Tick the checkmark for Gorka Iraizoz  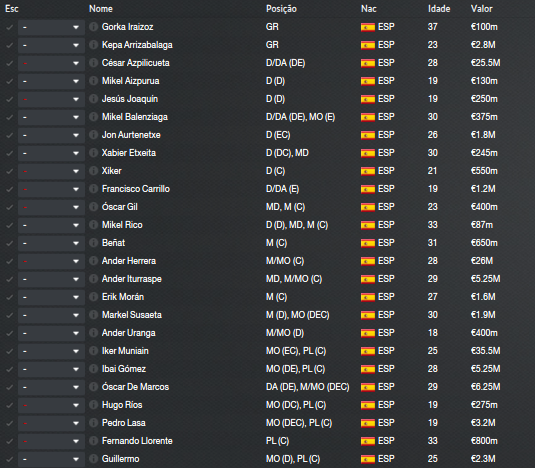tap(10, 27)
